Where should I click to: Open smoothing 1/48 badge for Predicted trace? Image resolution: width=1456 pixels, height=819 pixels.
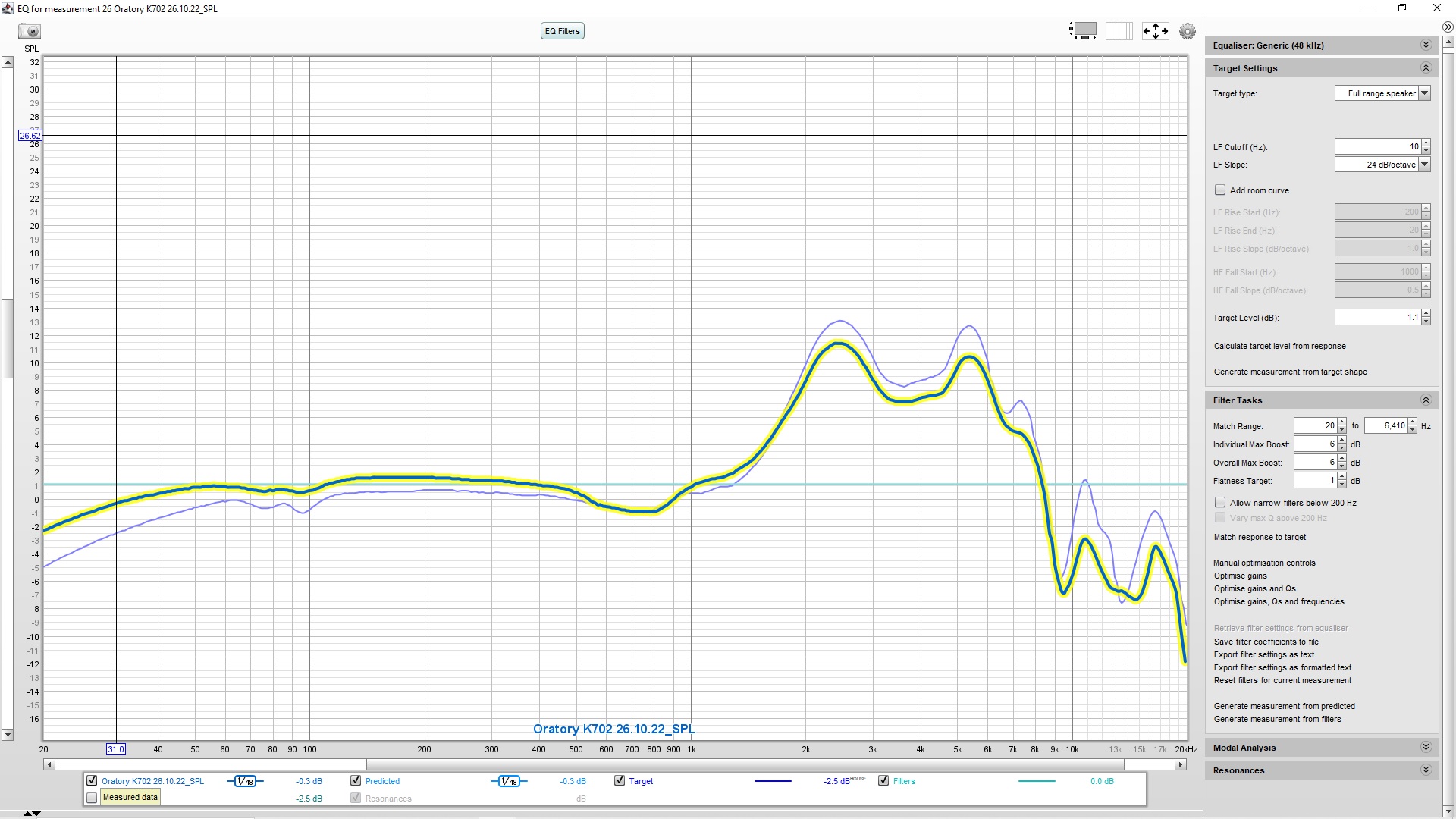point(509,781)
